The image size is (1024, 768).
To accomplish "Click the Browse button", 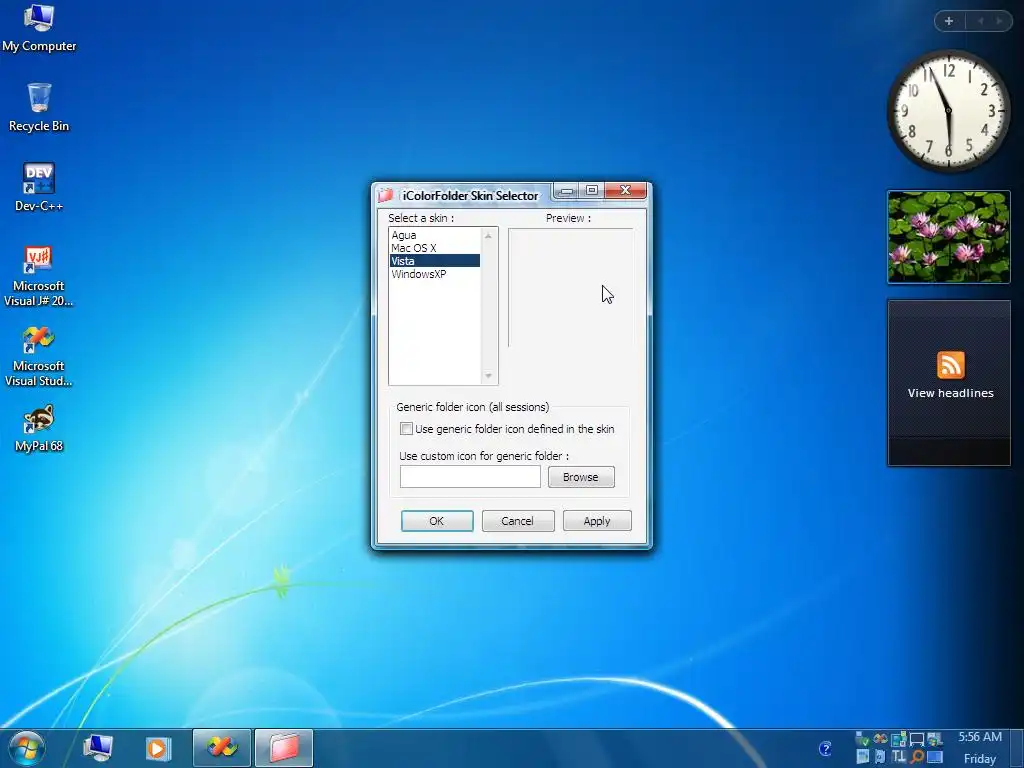I will click(x=581, y=477).
